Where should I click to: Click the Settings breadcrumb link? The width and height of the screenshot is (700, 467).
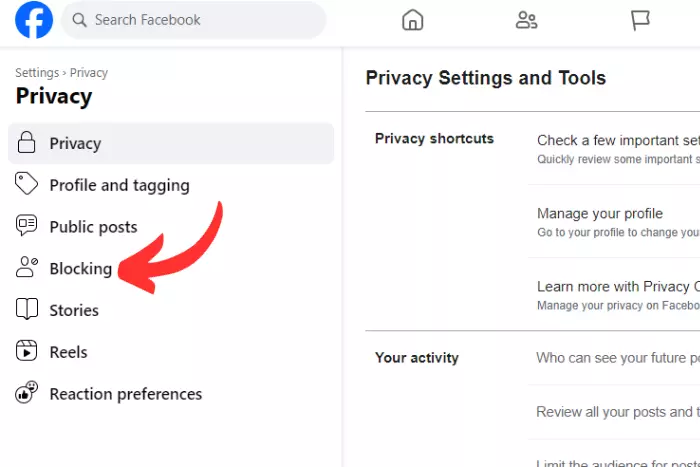point(37,73)
